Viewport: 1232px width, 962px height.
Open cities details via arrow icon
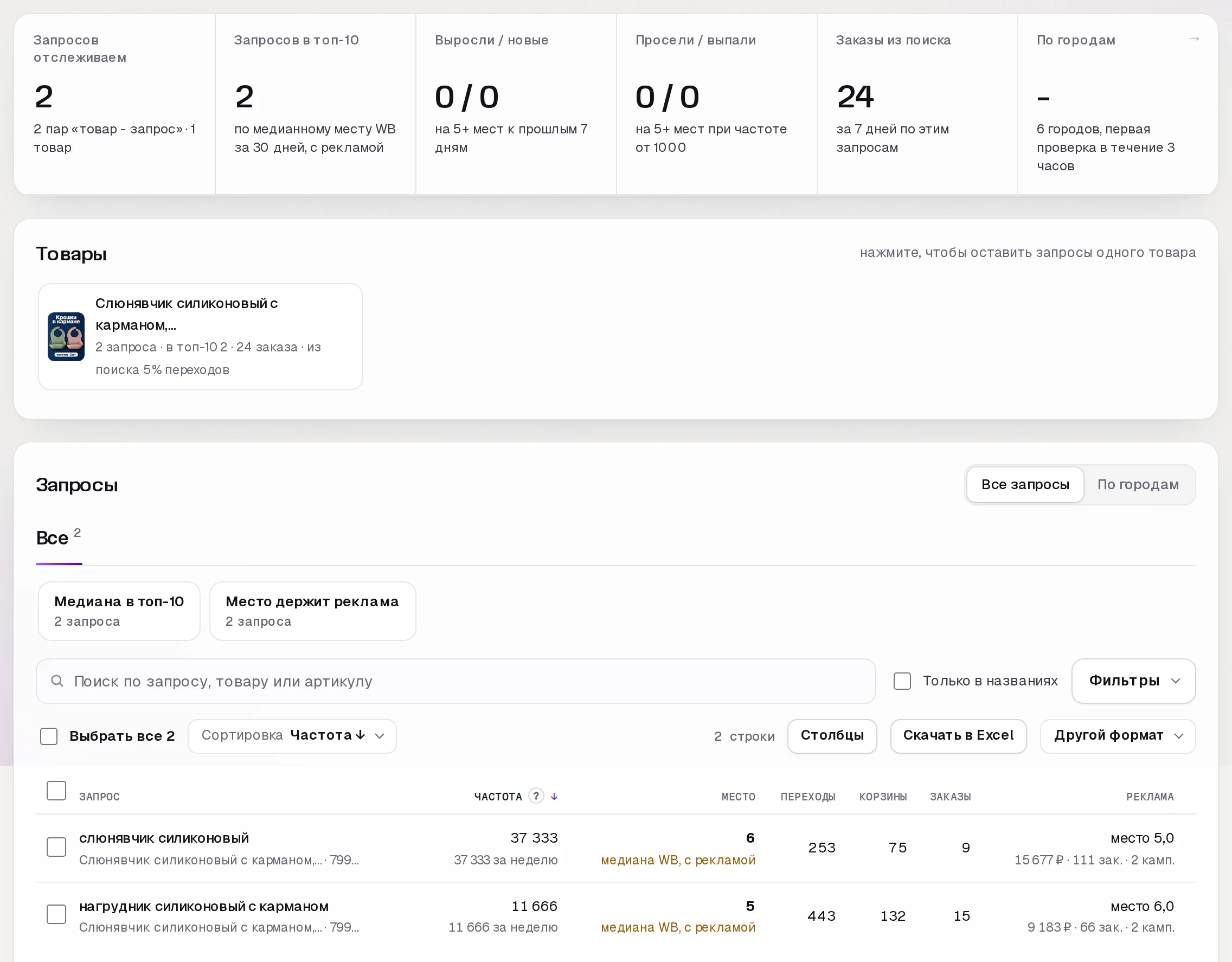tap(1194, 39)
